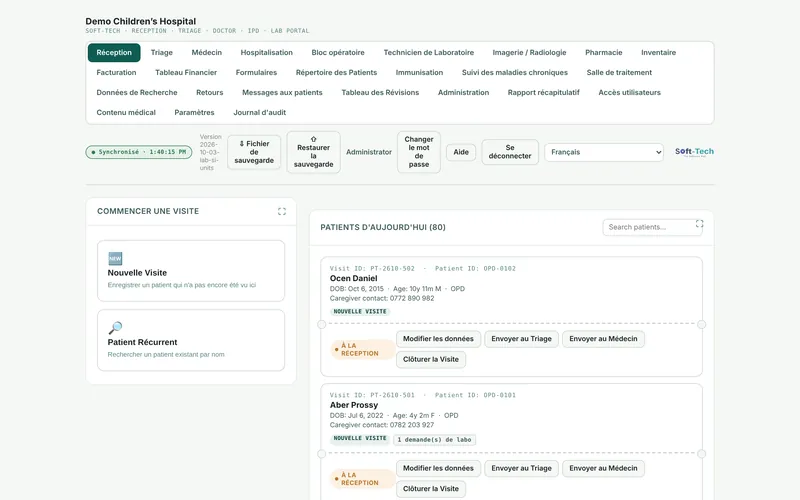Click Changer le mot de passe button
The image size is (800, 500).
(x=419, y=152)
